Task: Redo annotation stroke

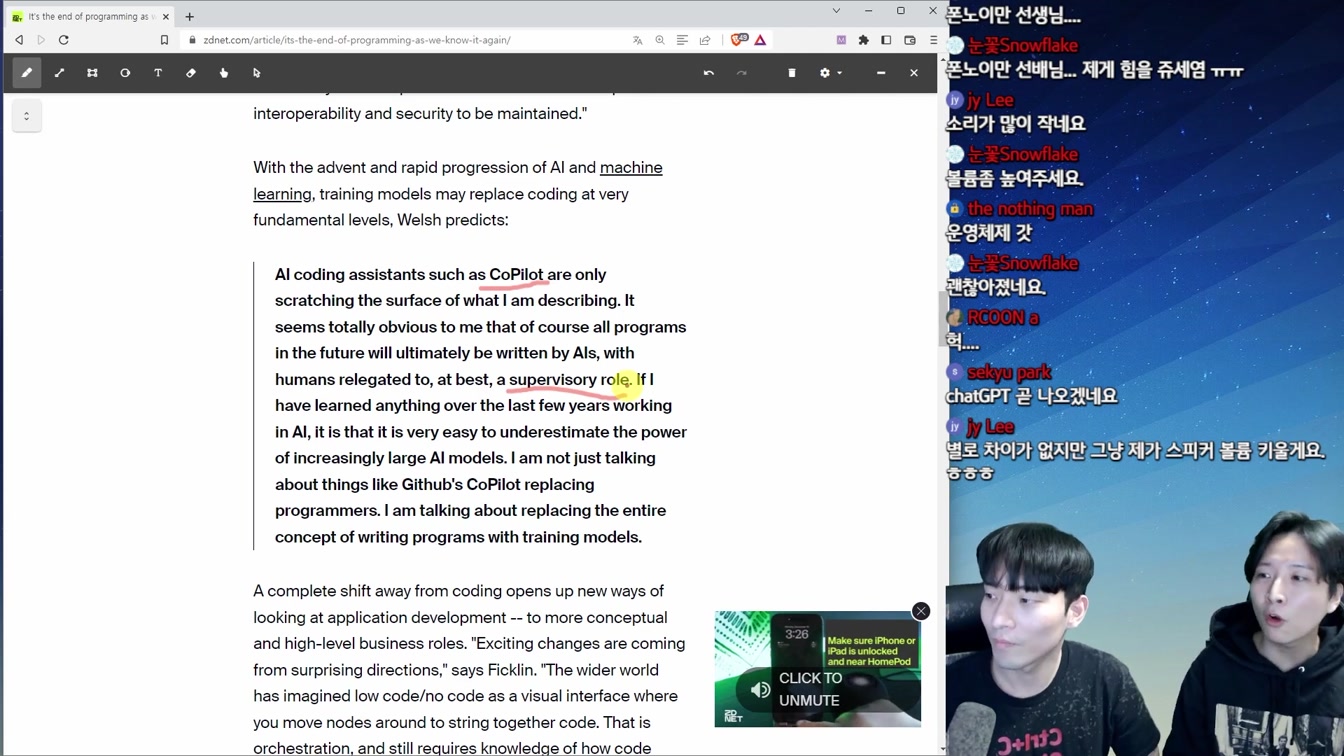Action: [742, 73]
